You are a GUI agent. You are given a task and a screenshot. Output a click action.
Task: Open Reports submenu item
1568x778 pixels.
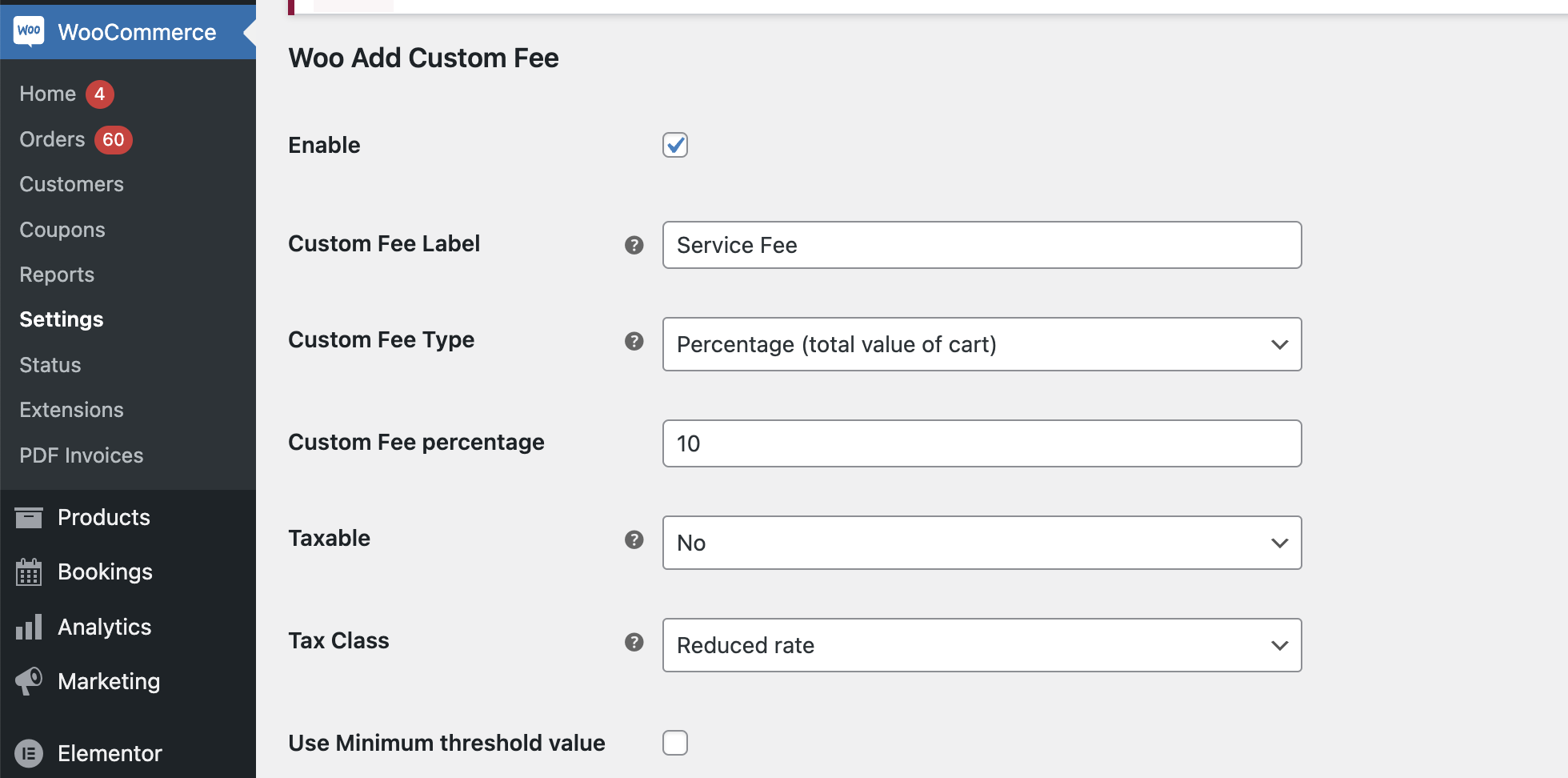[57, 275]
